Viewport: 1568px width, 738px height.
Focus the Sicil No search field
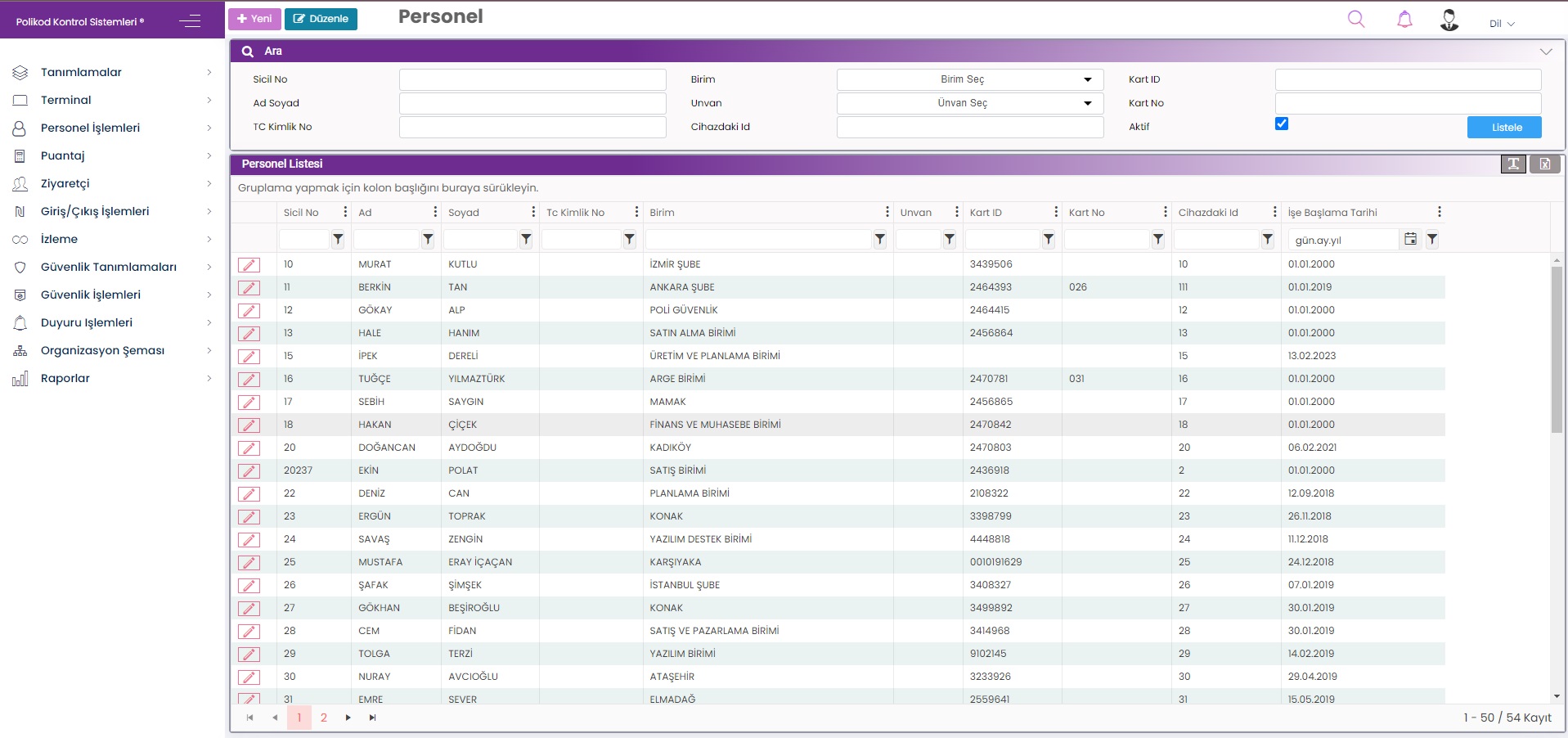532,79
